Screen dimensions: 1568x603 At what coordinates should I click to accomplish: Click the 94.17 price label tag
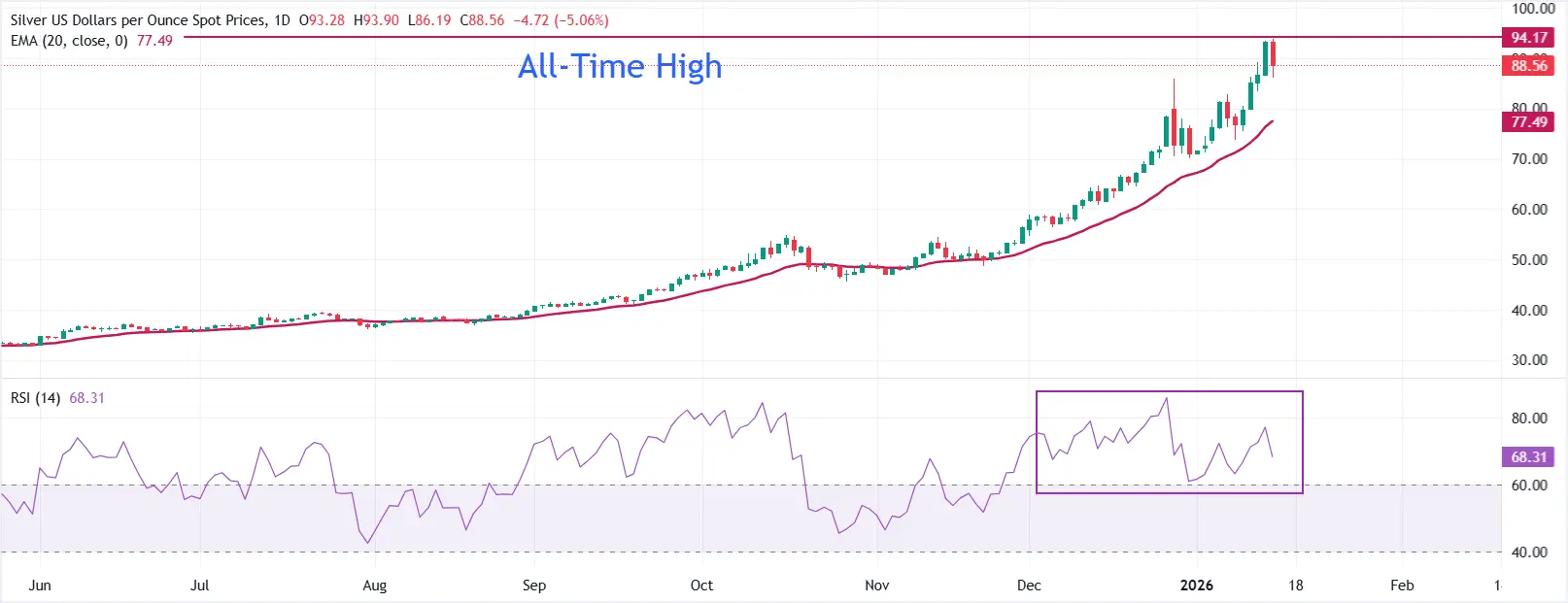tap(1528, 38)
